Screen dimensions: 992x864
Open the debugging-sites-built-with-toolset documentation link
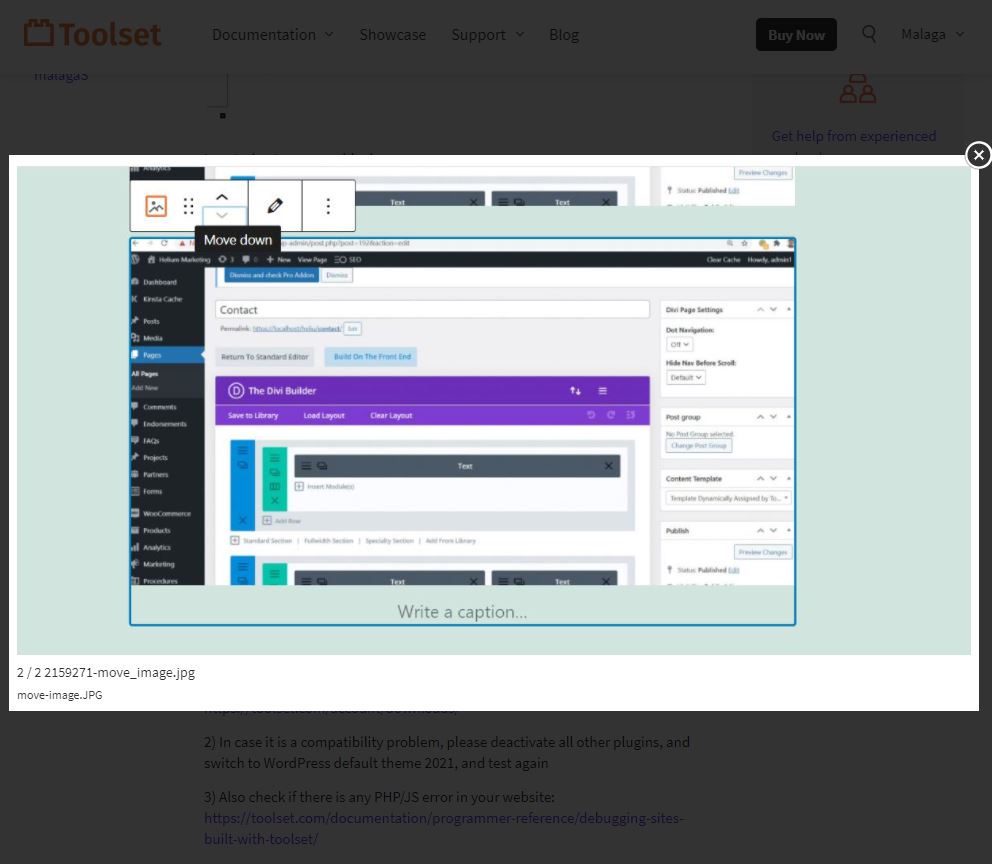[x=443, y=828]
